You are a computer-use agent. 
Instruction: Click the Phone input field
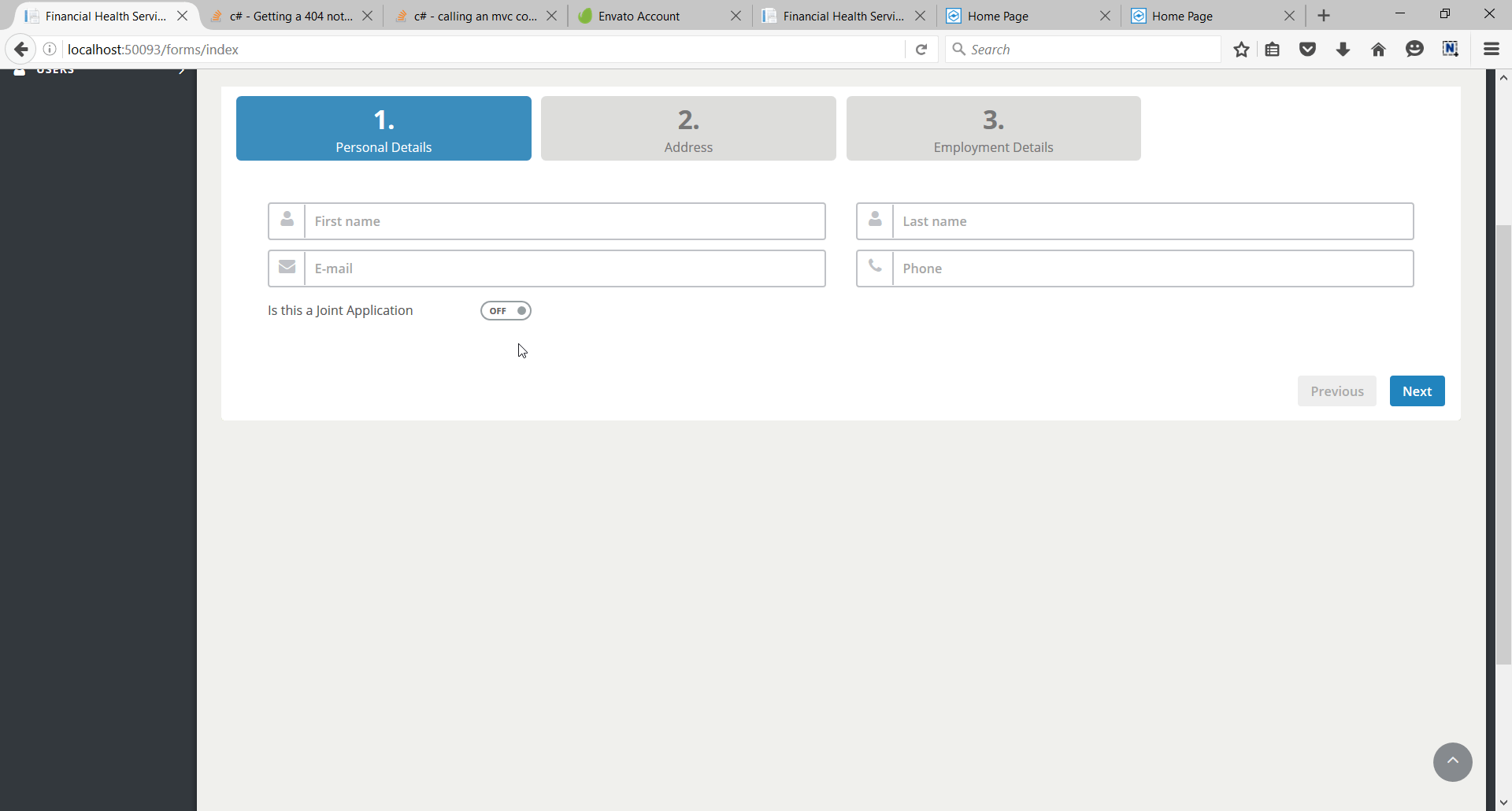1153,268
